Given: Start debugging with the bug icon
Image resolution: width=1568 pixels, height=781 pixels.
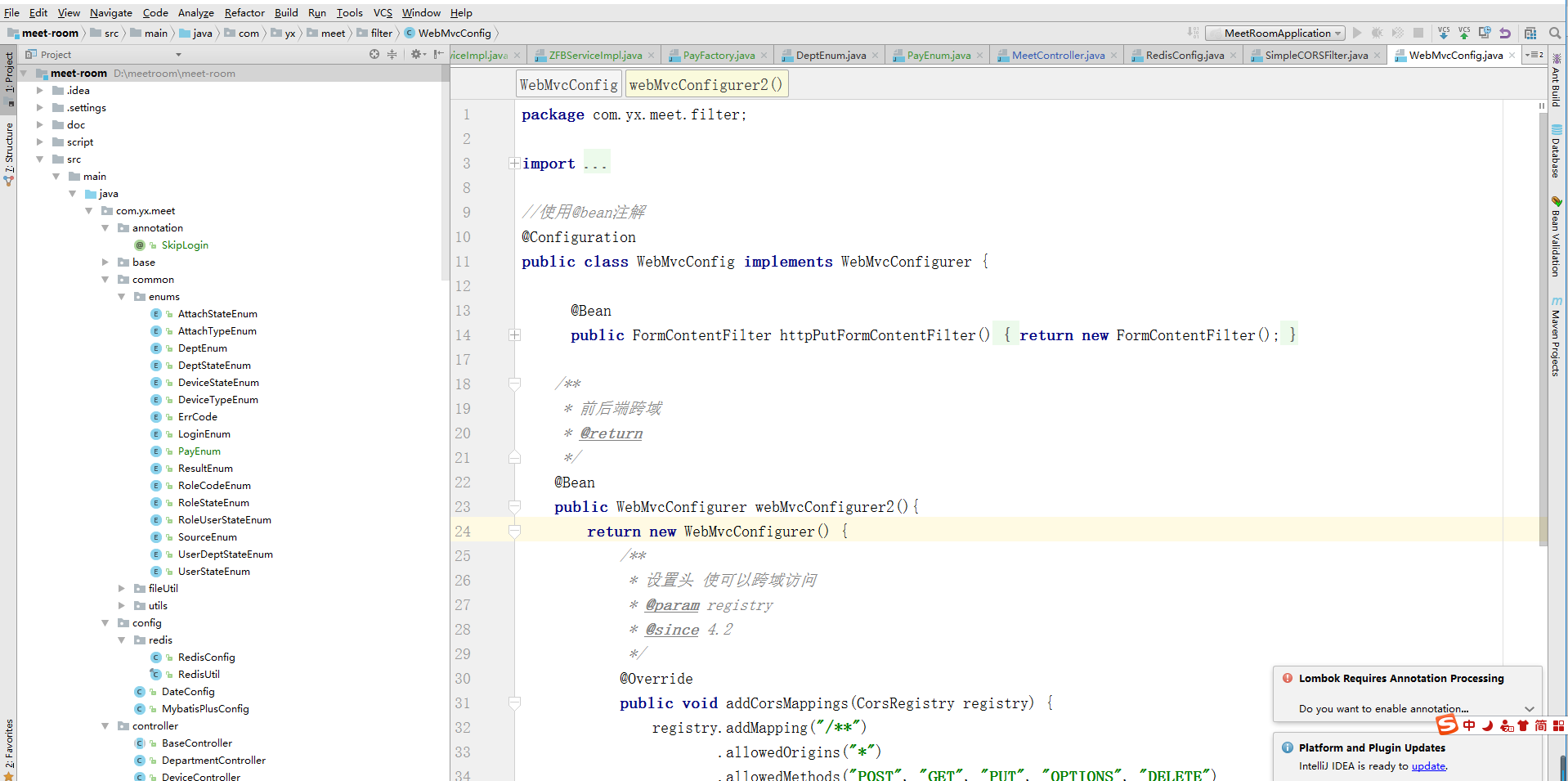Looking at the screenshot, I should (x=1378, y=33).
